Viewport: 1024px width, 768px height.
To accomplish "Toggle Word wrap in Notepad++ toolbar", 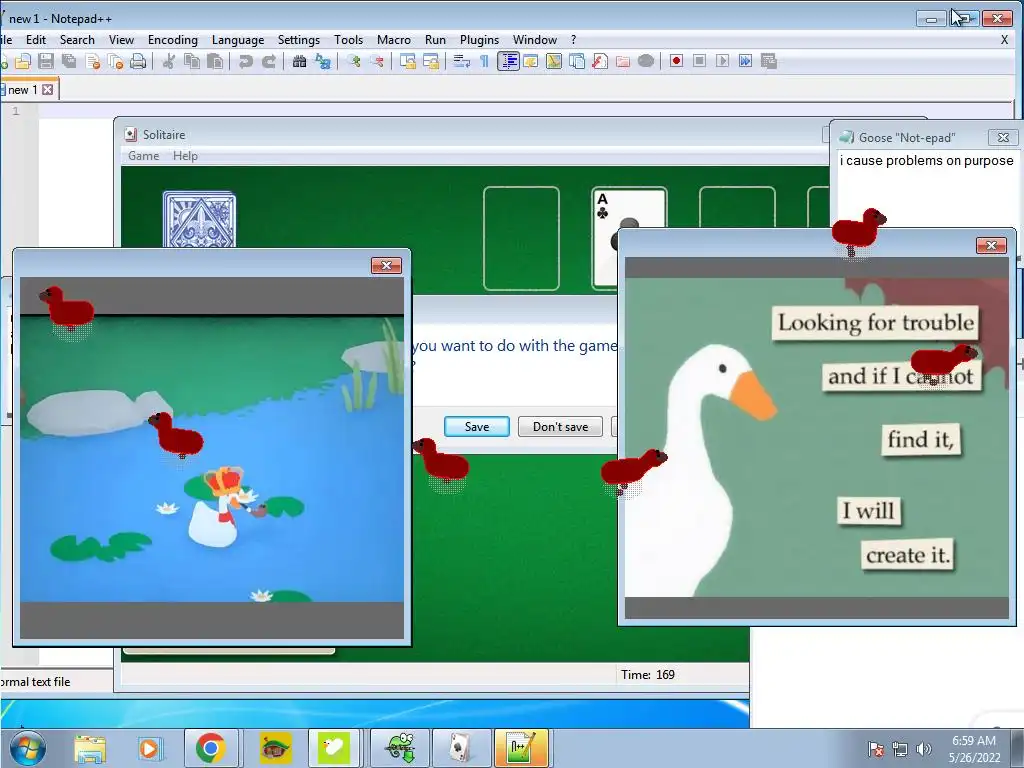I will pos(462,61).
